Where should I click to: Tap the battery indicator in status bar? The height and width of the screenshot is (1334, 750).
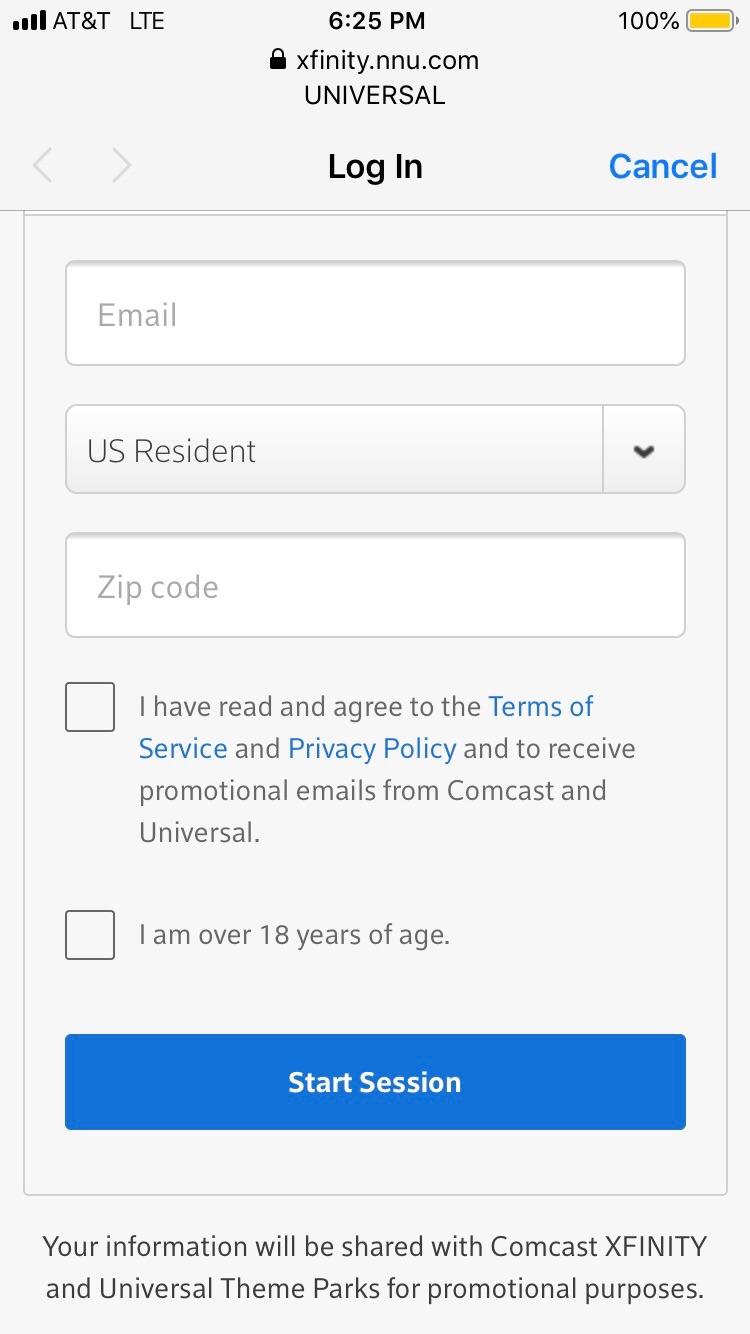[711, 20]
